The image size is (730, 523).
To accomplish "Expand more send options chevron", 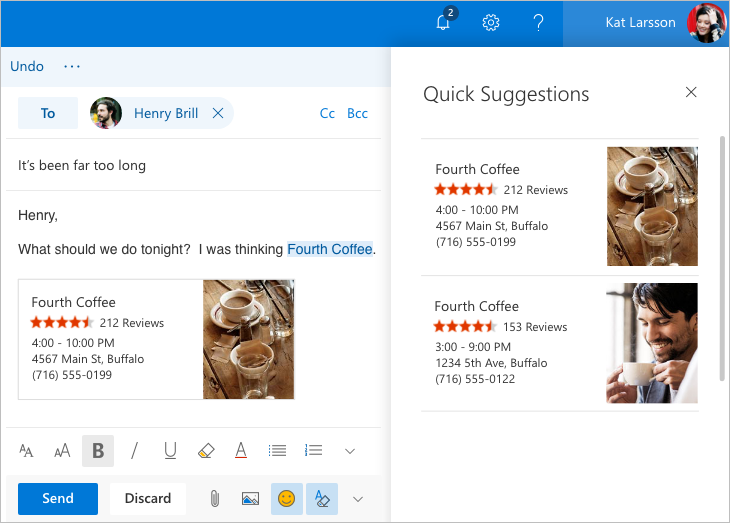I will 358,498.
